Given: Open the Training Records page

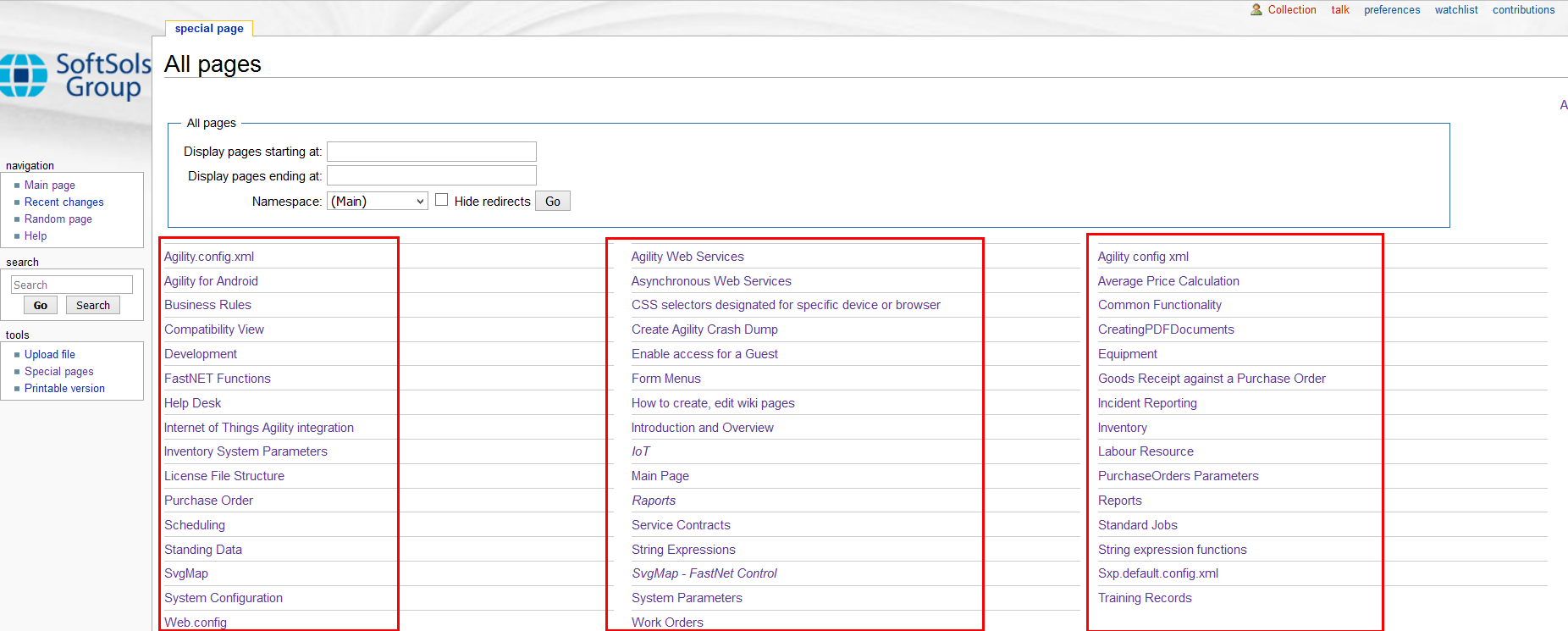Looking at the screenshot, I should [1144, 598].
